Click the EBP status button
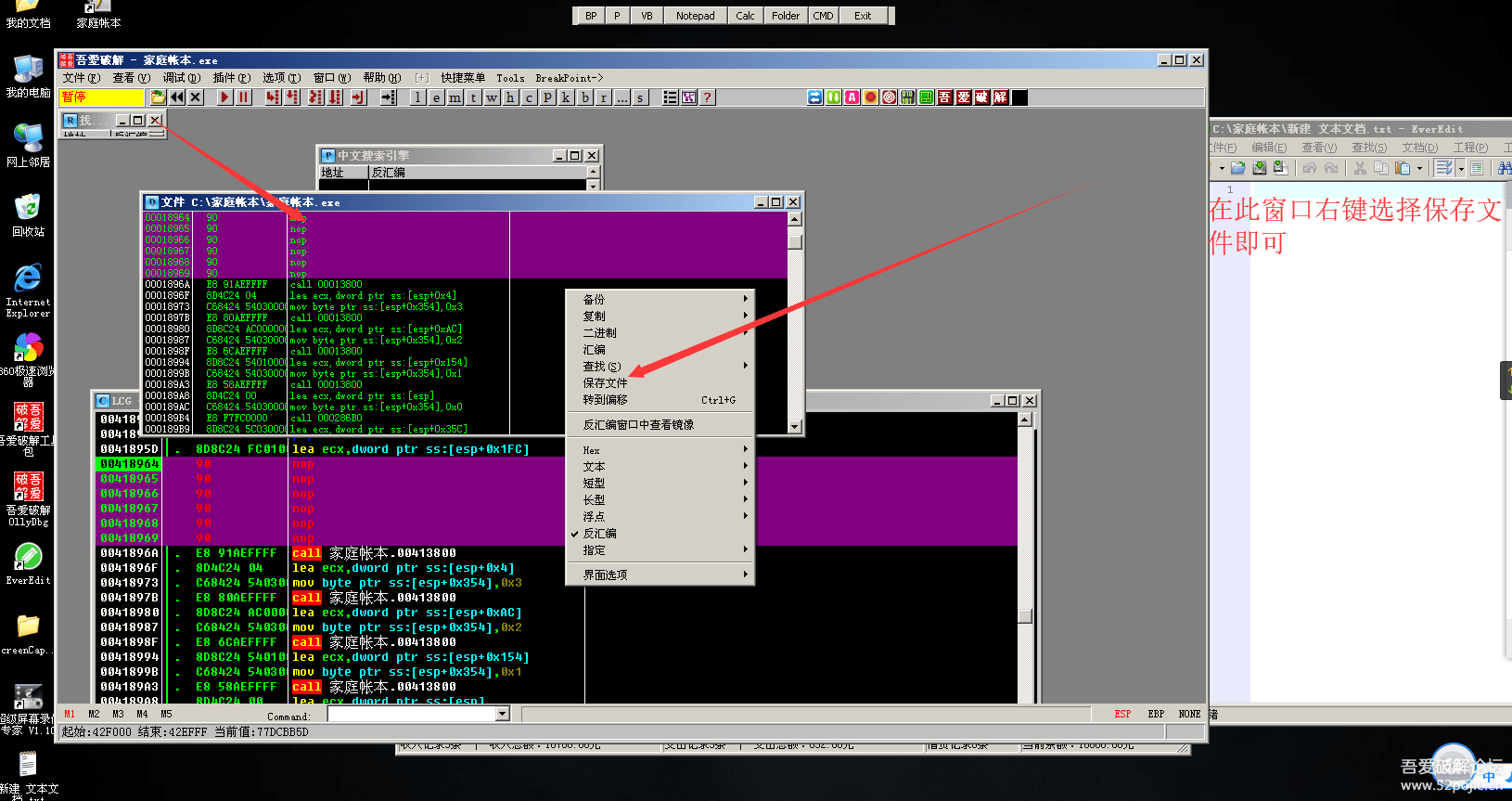This screenshot has height=801, width=1512. [x=1156, y=714]
